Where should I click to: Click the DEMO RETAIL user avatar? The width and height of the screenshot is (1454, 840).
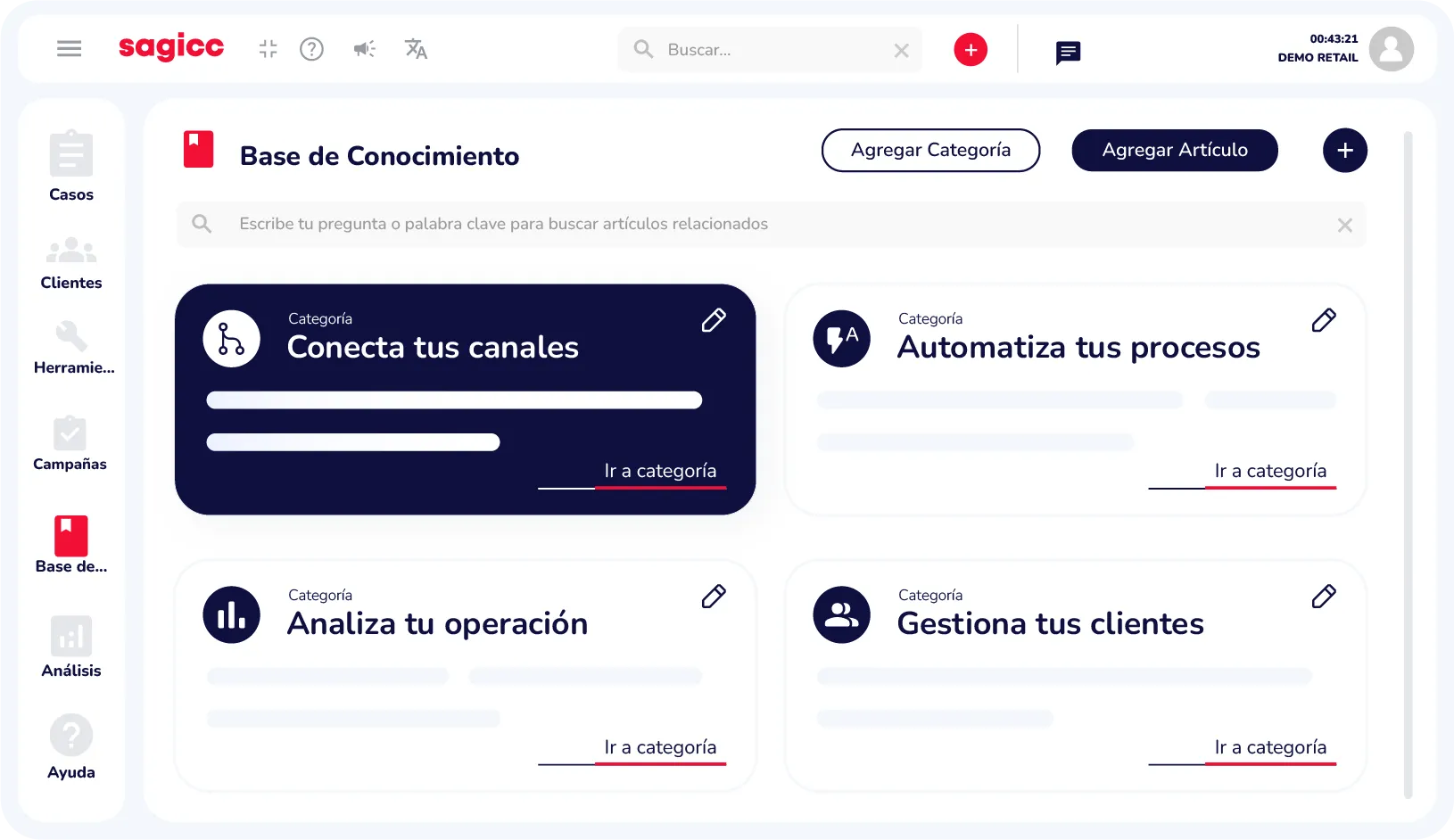[x=1392, y=49]
